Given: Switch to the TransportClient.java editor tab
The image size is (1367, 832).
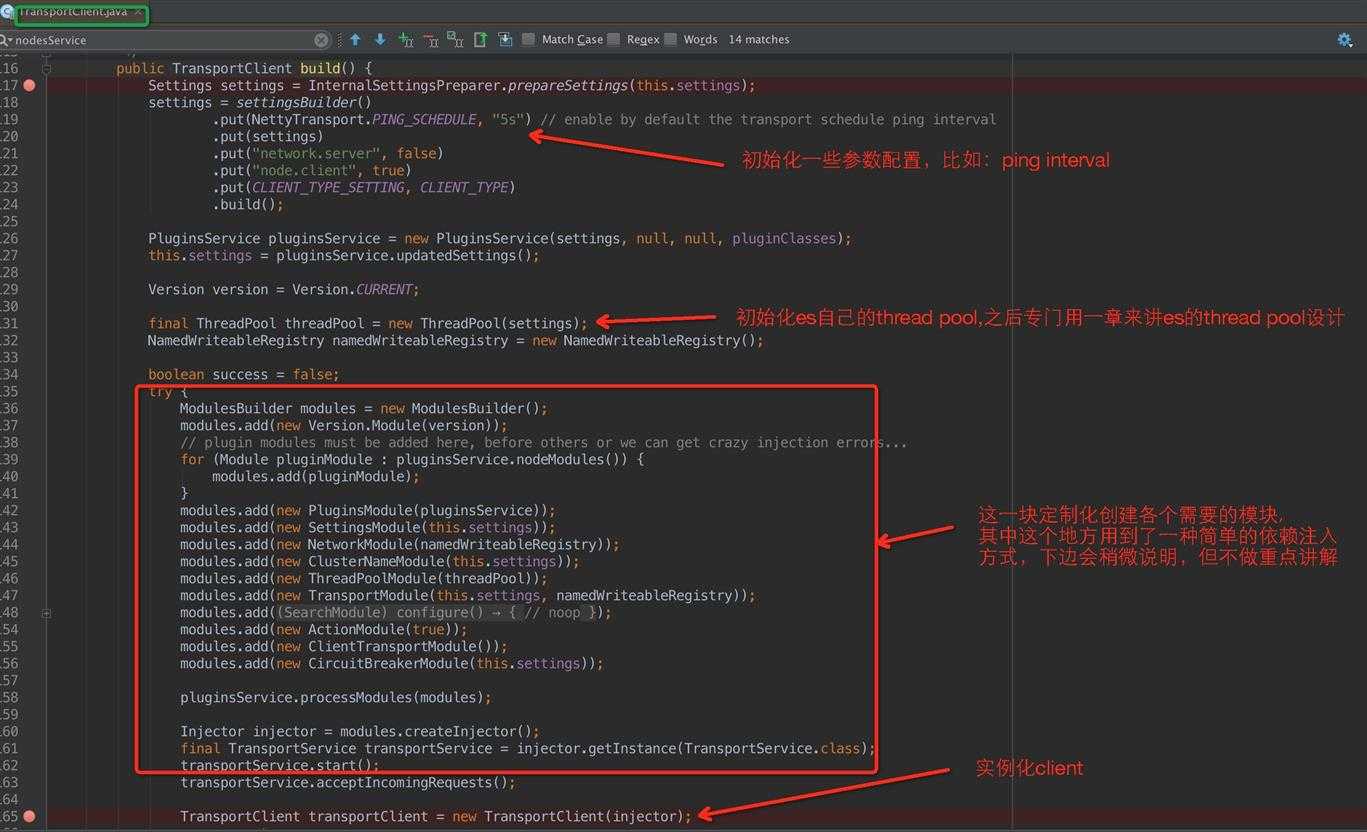Looking at the screenshot, I should (x=72, y=12).
